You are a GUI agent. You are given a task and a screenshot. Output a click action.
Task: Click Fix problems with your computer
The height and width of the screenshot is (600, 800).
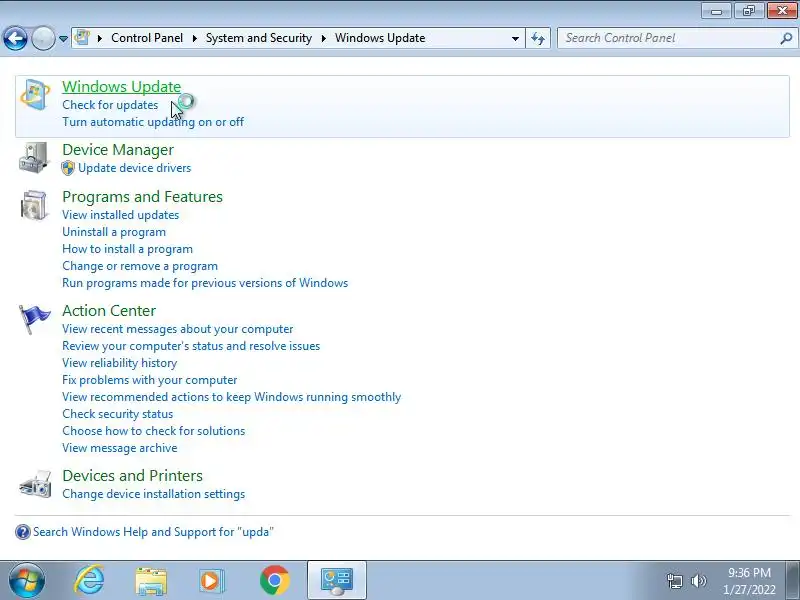[x=149, y=380]
